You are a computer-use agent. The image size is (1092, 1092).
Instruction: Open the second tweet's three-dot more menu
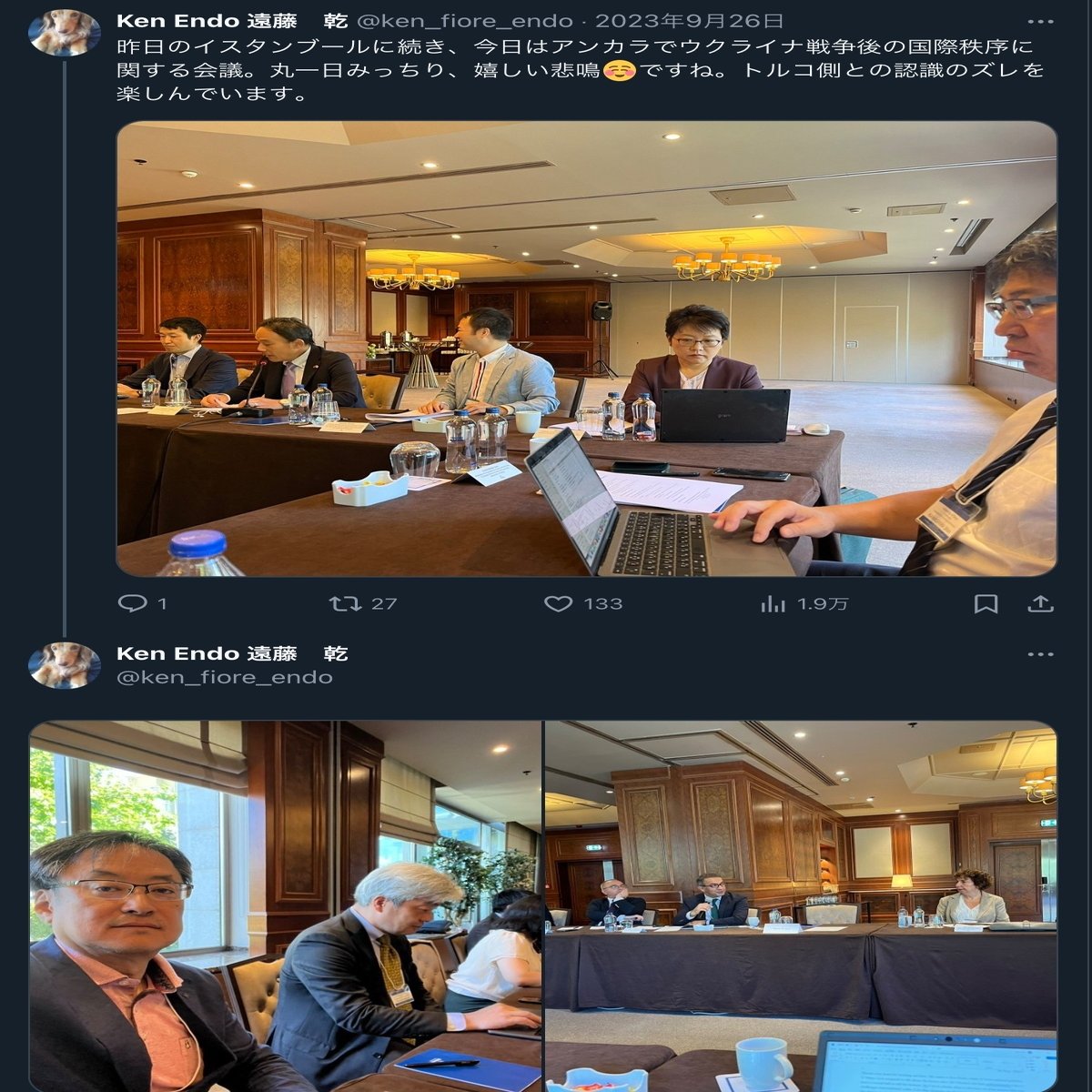point(1040,653)
